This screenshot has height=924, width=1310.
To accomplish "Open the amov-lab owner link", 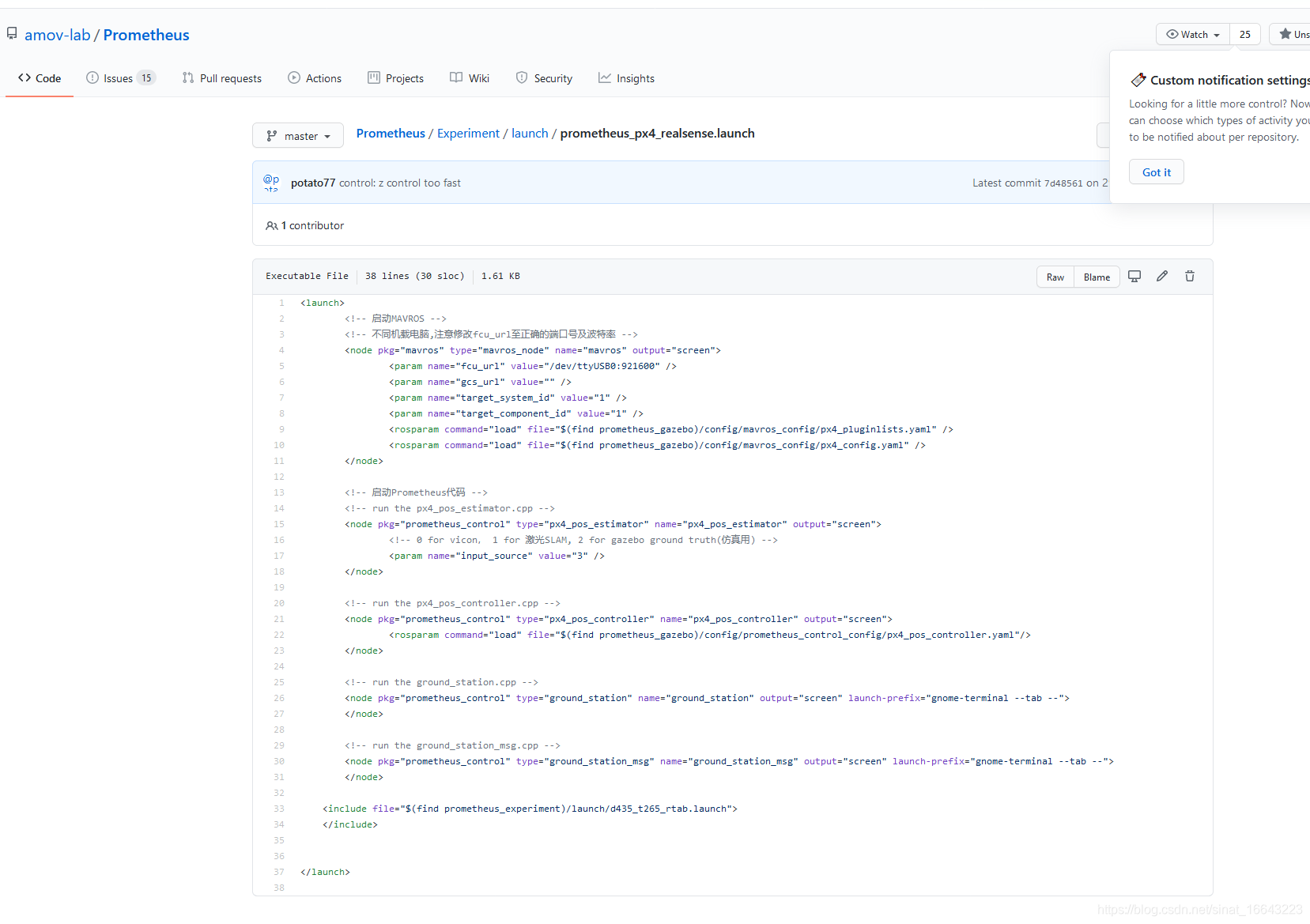I will (57, 35).
